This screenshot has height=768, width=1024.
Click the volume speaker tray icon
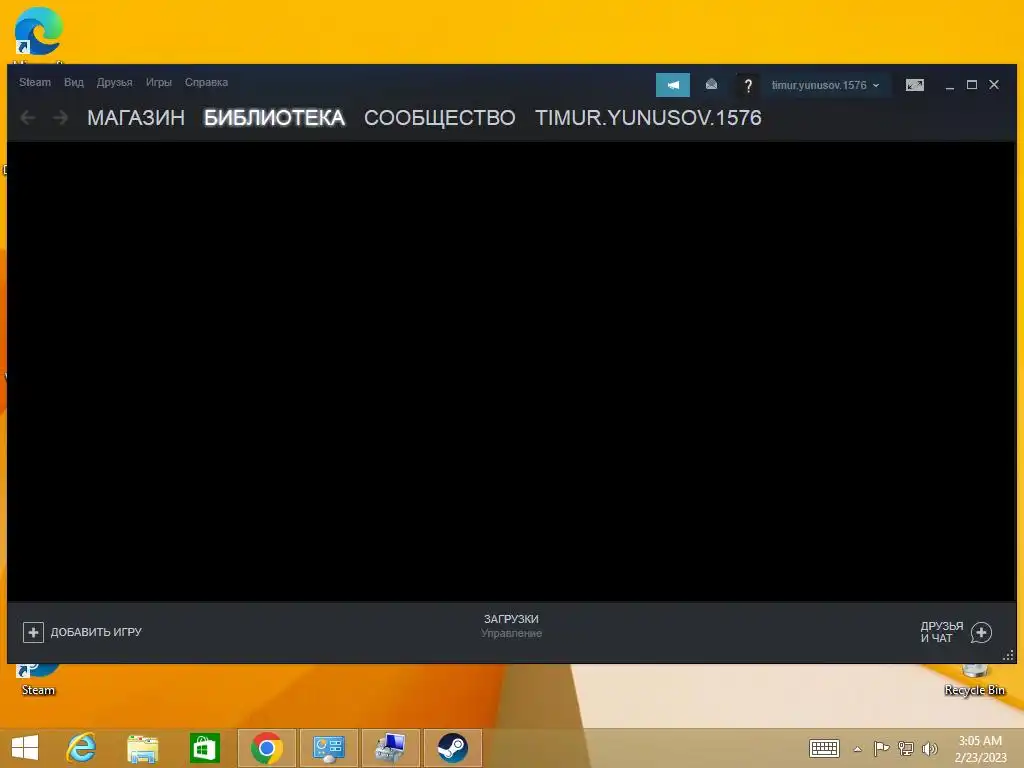click(929, 748)
